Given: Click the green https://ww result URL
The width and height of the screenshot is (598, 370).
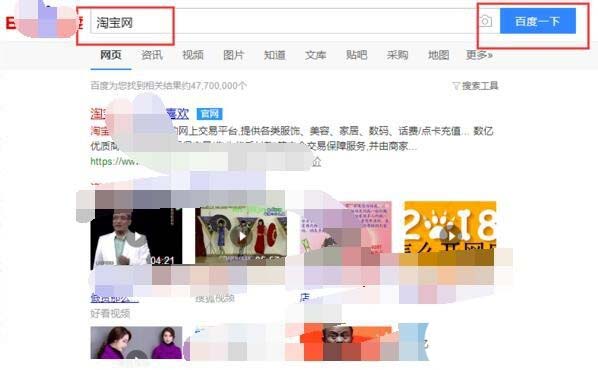Looking at the screenshot, I should [x=114, y=161].
